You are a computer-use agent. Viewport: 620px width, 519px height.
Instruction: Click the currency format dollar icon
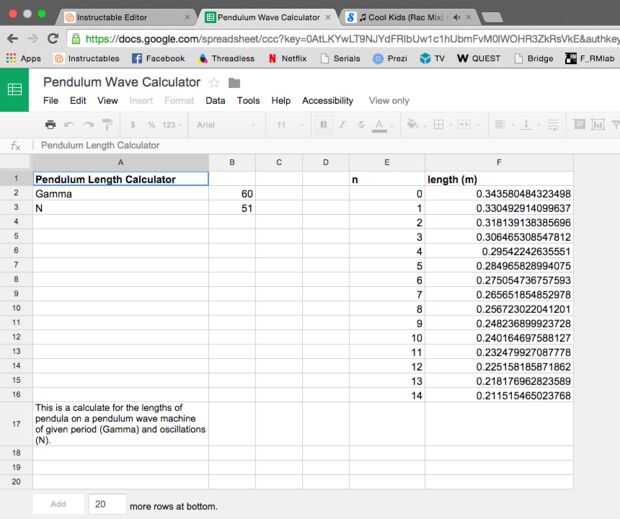click(133, 125)
